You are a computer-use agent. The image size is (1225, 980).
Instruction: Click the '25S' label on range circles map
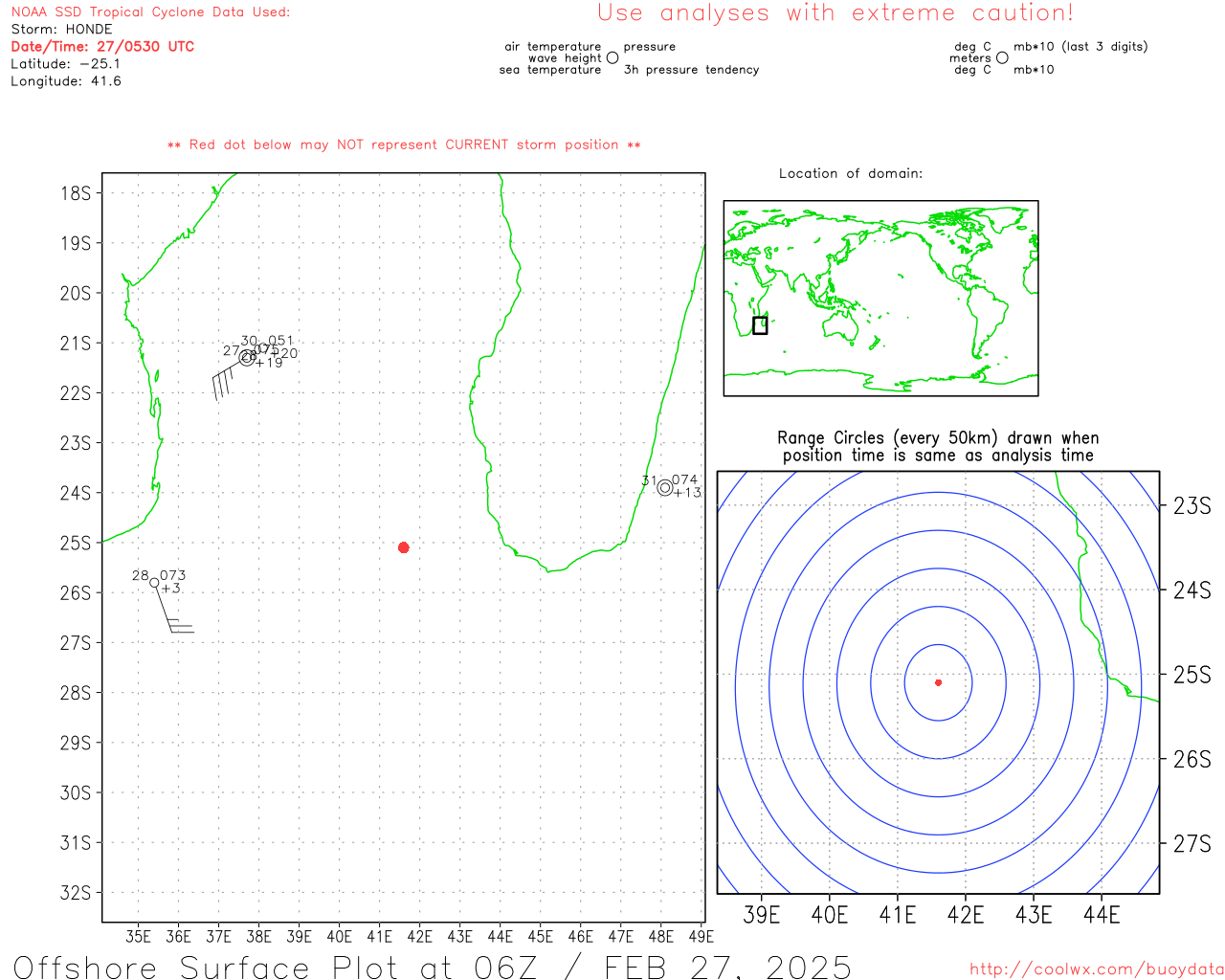(x=1192, y=675)
